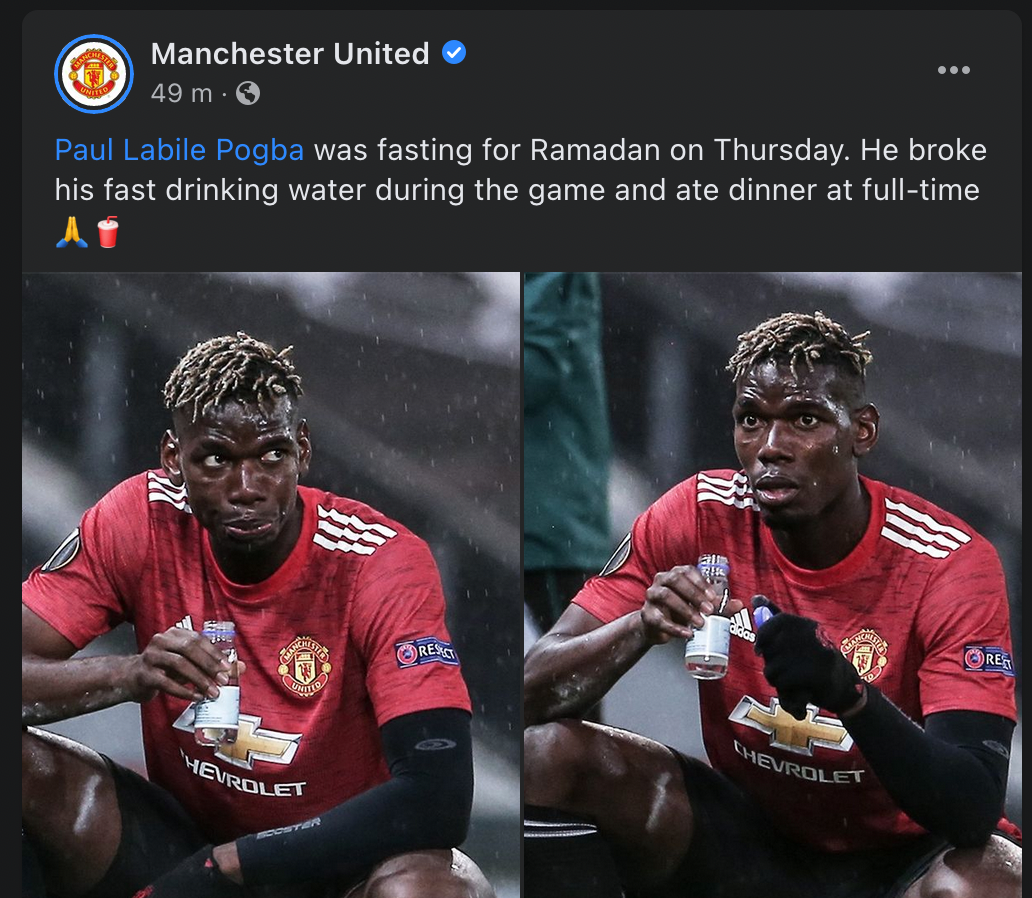This screenshot has height=898, width=1032.
Task: Click the Chevrolet bowtie logo in left photo
Action: click(240, 735)
